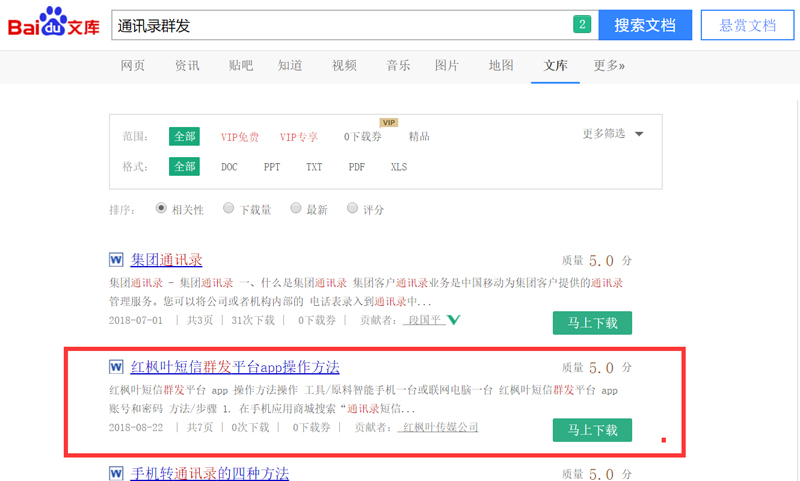The height and width of the screenshot is (481, 800).
Task: Click the green badge next to 段国平
Action: 453,320
